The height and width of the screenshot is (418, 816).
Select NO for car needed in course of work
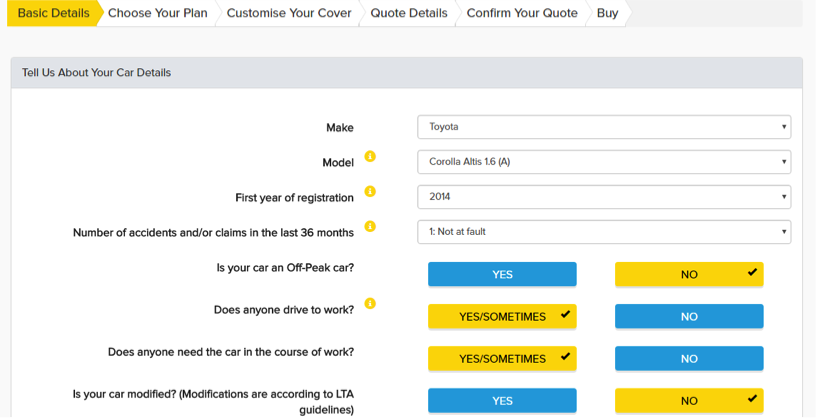688,359
